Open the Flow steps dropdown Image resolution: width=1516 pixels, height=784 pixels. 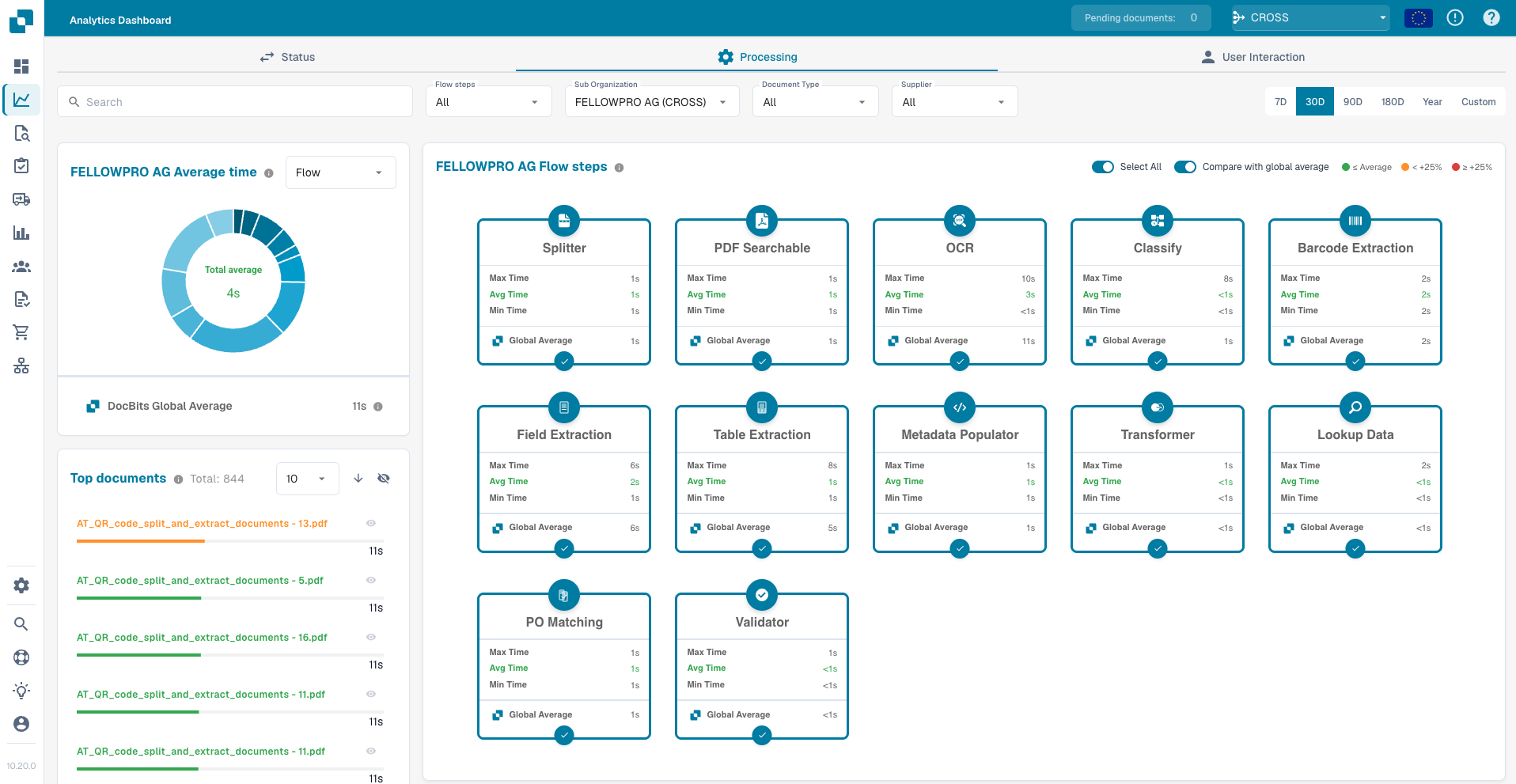(x=489, y=102)
